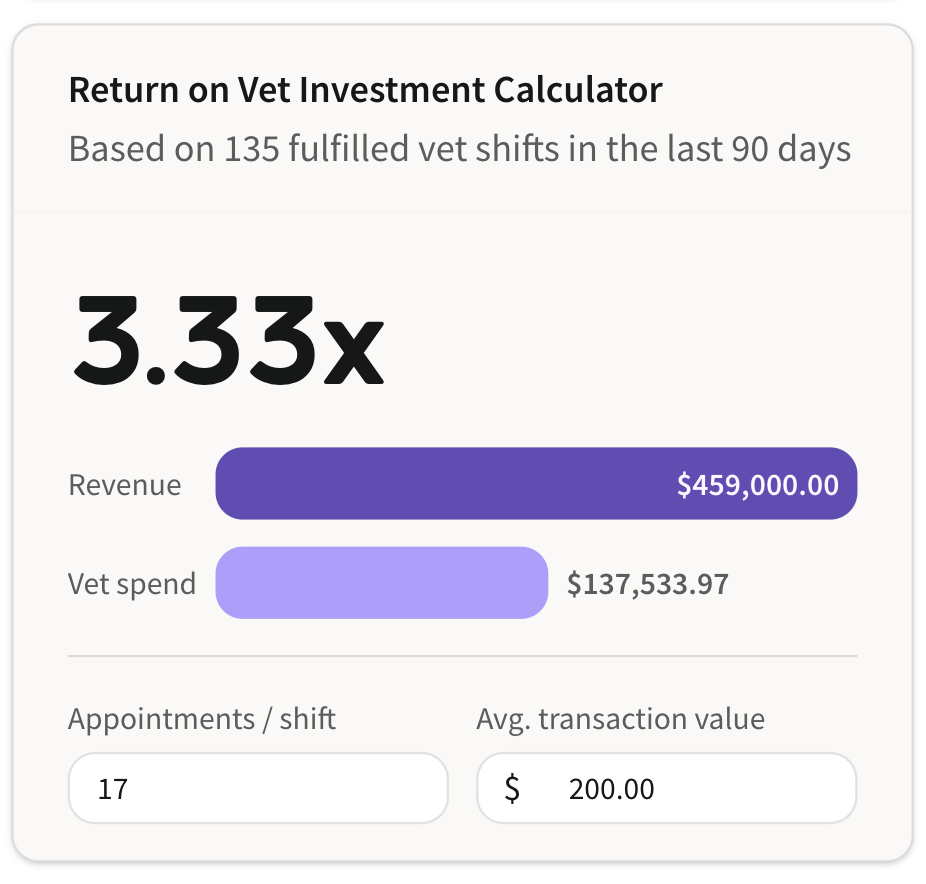This screenshot has height=884, width=926.
Task: Click the Revenue label
Action: click(x=125, y=485)
